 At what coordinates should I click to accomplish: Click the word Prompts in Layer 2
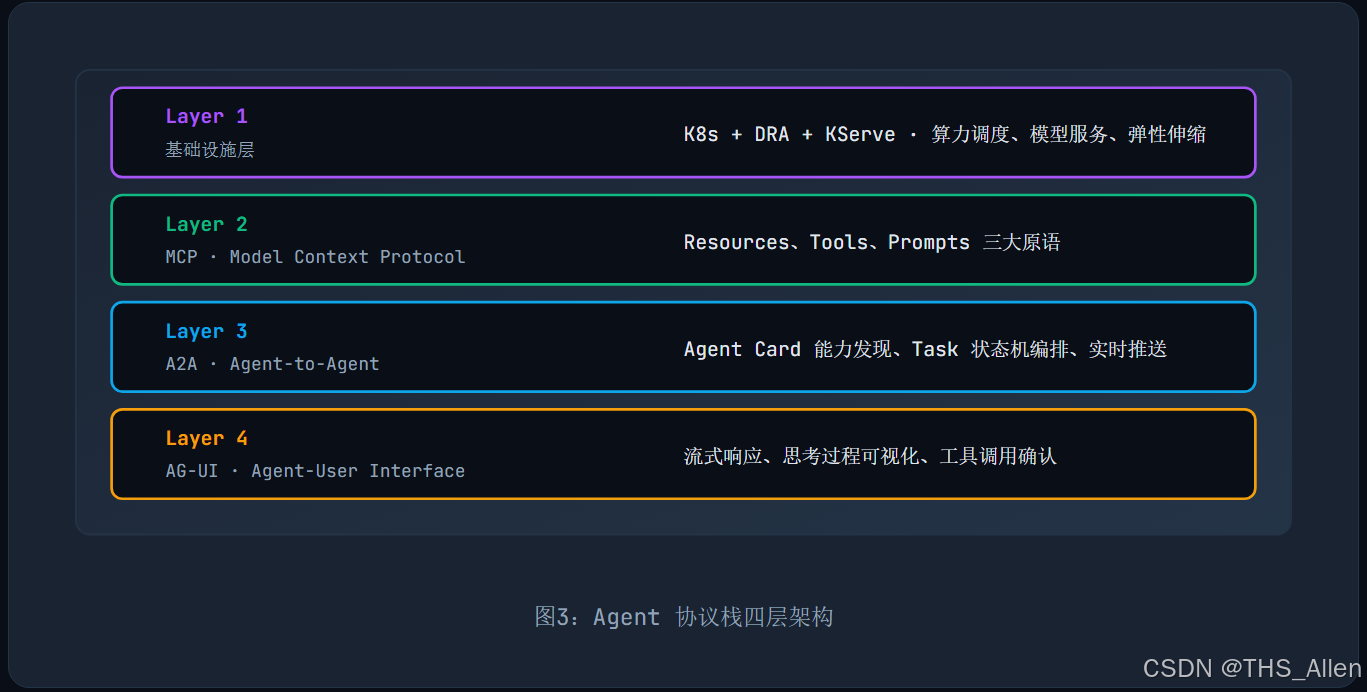coord(929,242)
